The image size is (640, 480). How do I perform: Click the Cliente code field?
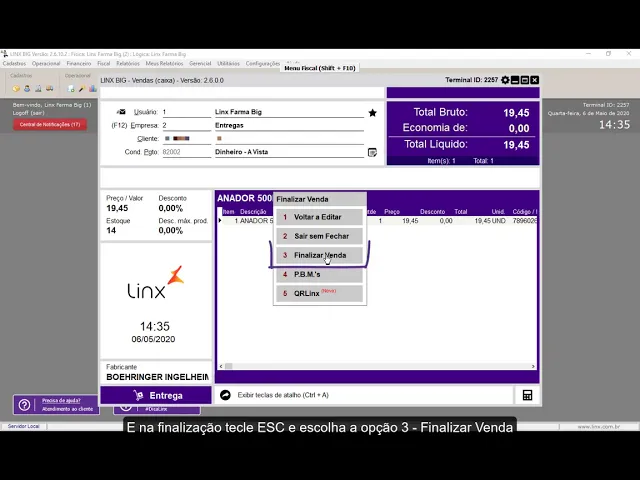coord(187,139)
